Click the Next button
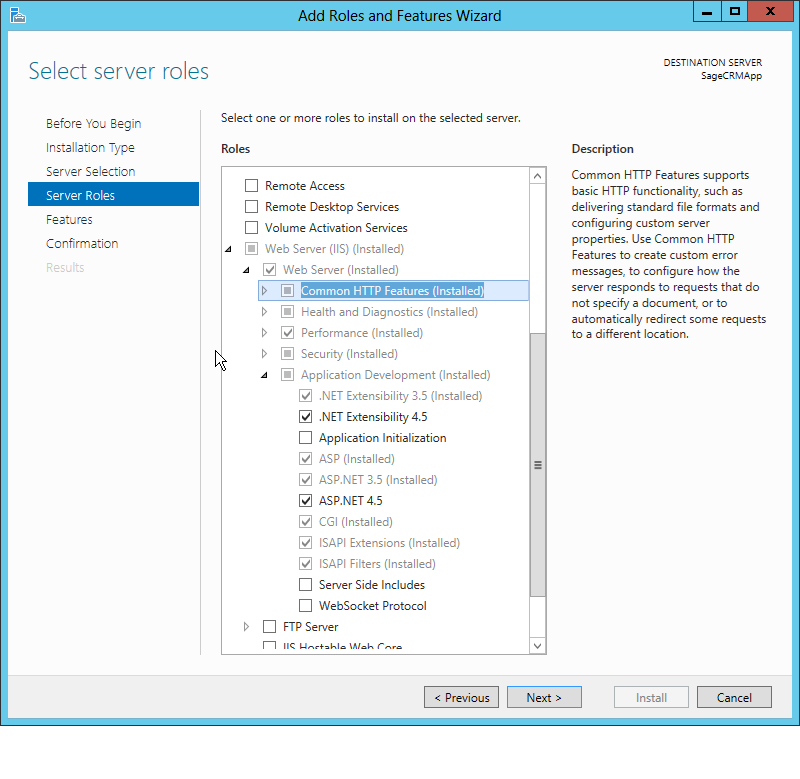The image size is (800, 779). point(544,697)
